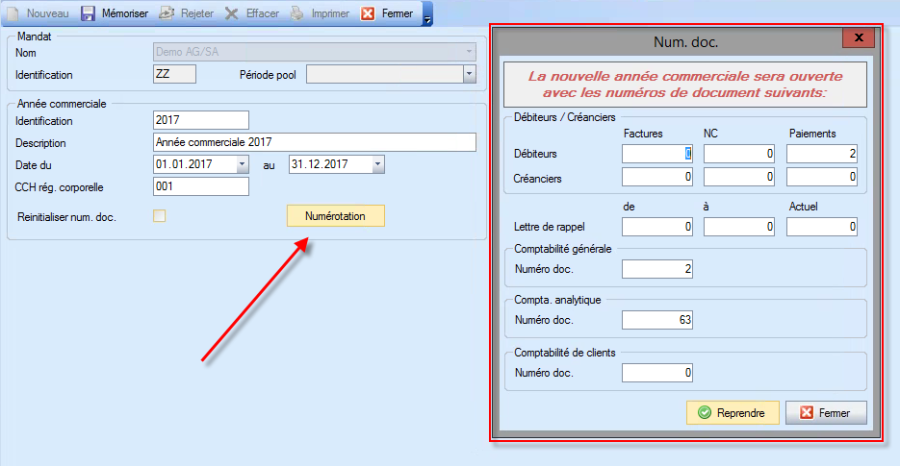900x466 pixels.
Task: Click the Mandat Identification field ZZ
Action: (174, 74)
